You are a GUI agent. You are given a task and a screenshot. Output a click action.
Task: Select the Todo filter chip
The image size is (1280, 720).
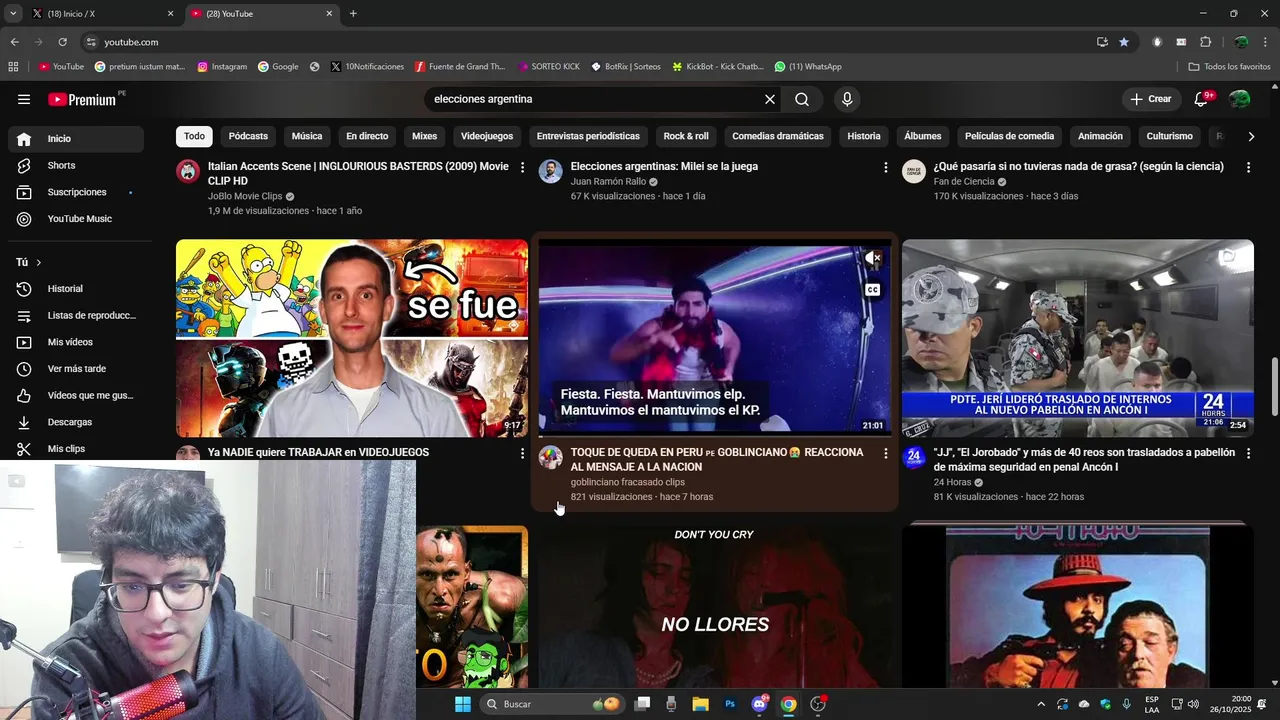194,136
